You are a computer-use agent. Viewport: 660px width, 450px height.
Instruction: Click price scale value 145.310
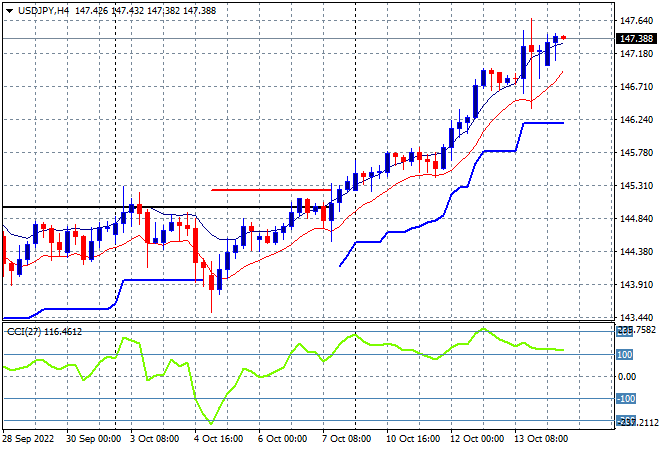636,186
